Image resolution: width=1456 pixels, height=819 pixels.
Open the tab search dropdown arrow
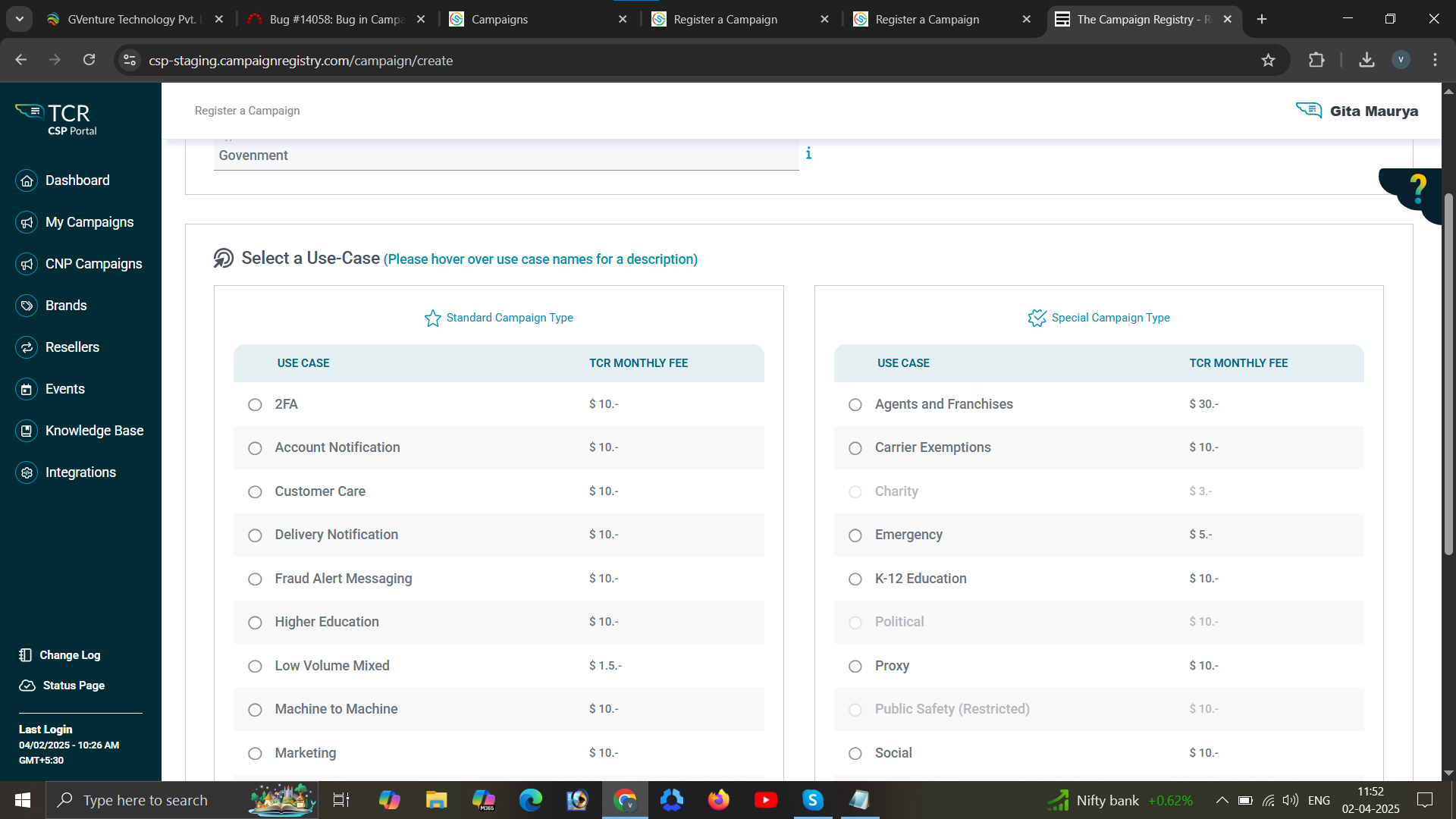(x=20, y=19)
